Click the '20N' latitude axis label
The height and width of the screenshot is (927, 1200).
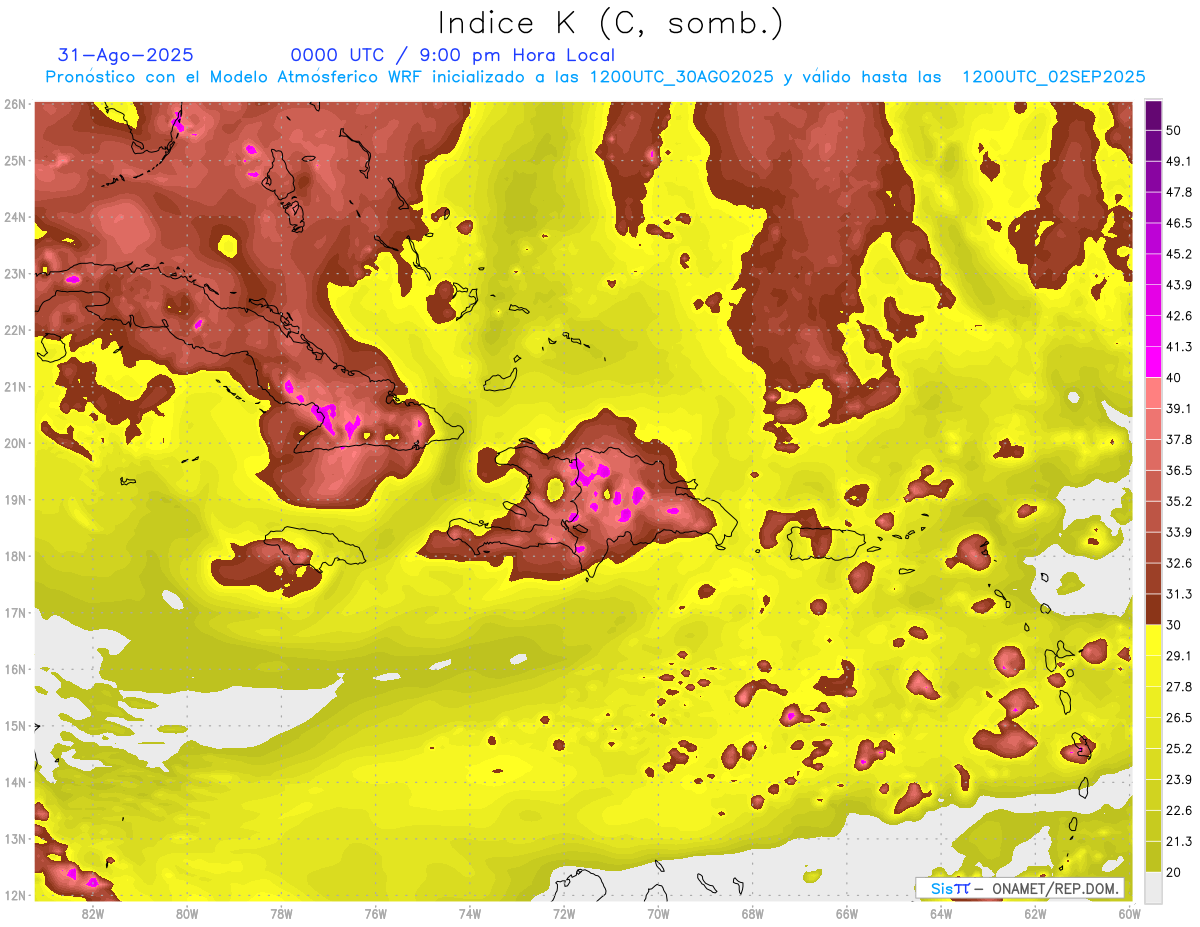[x=15, y=443]
